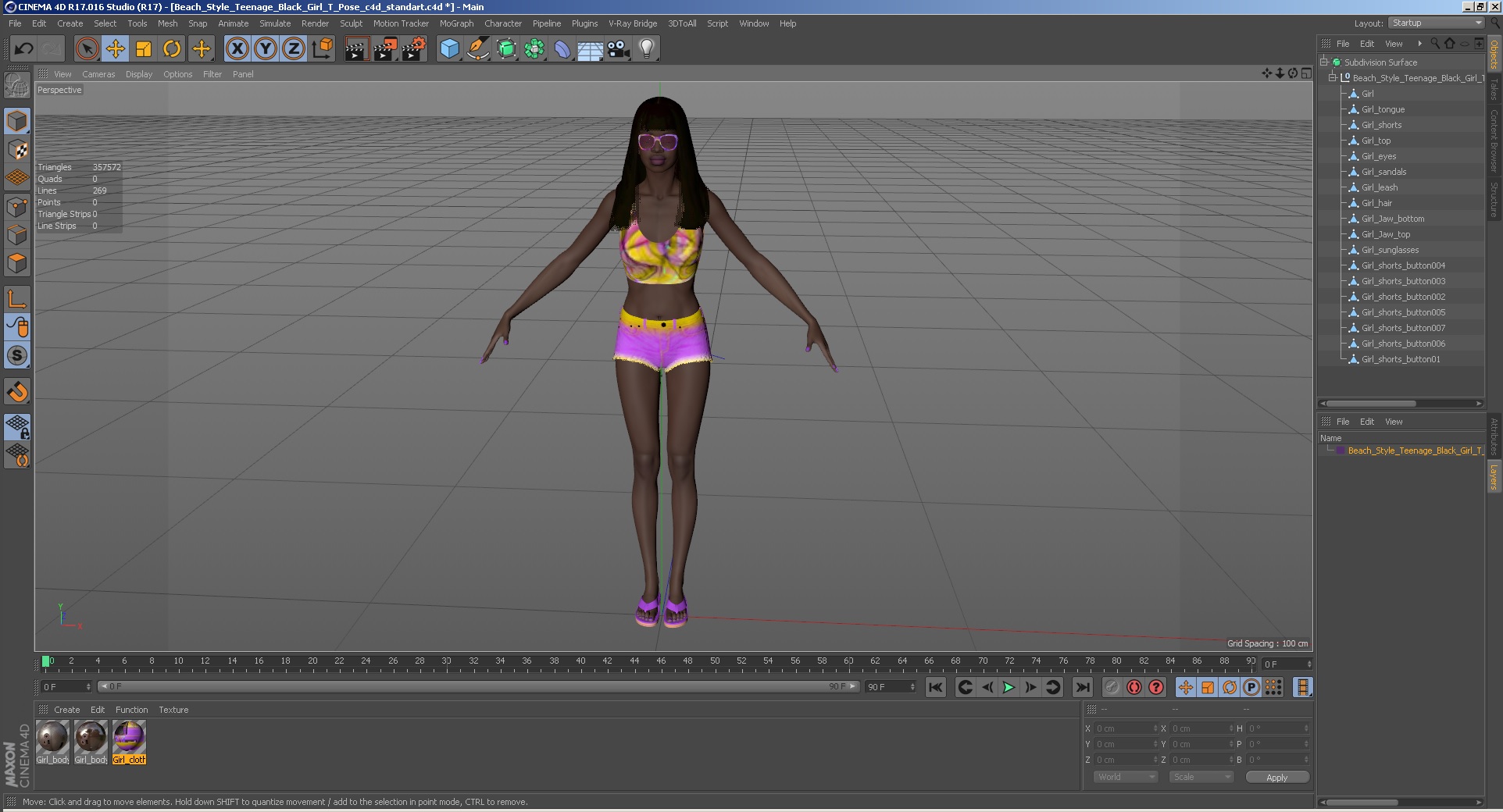Click frame 46 on timeline ruler
The image size is (1503, 812).
tap(661, 661)
